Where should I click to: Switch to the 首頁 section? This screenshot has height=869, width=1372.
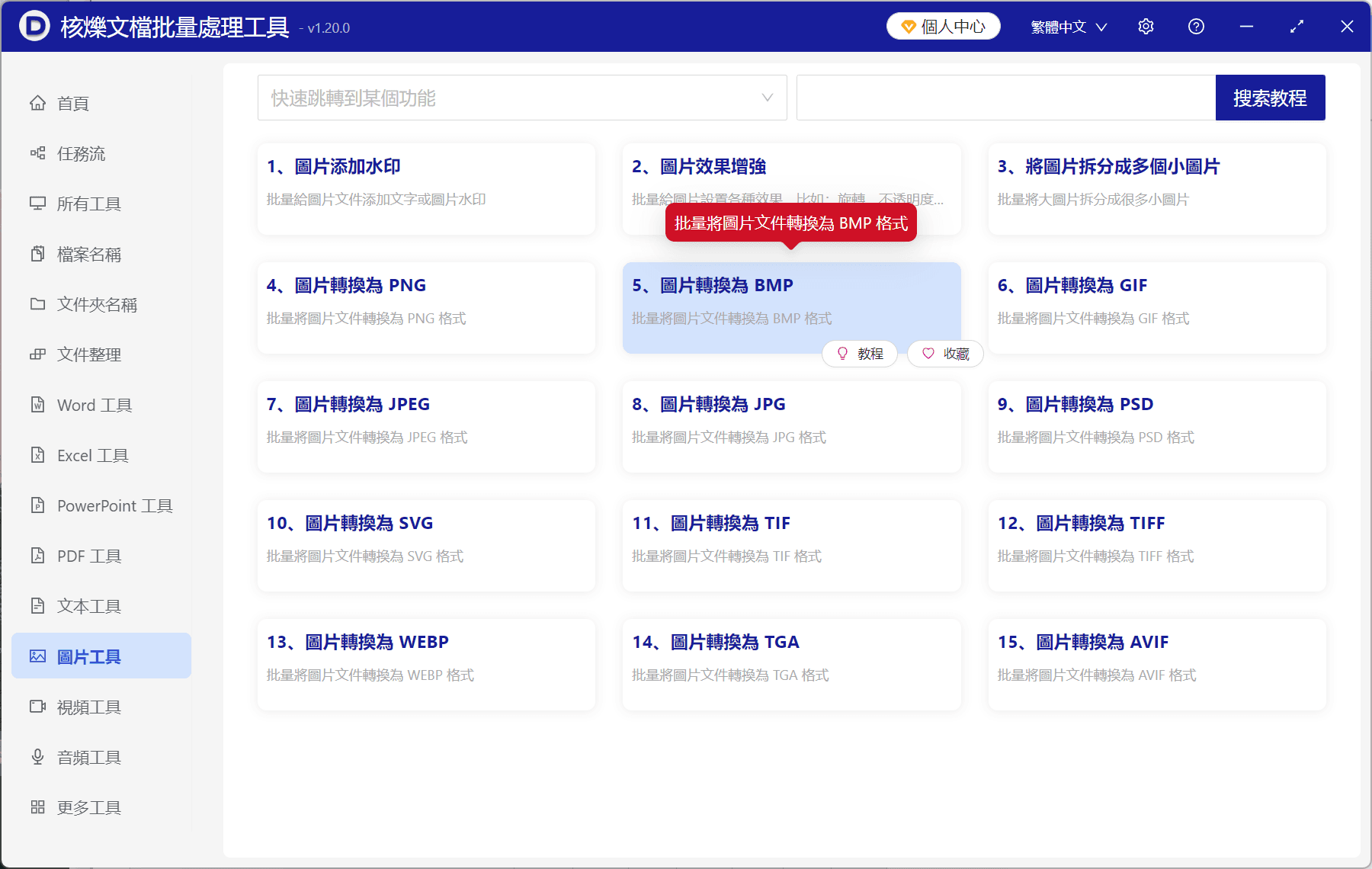coord(72,103)
